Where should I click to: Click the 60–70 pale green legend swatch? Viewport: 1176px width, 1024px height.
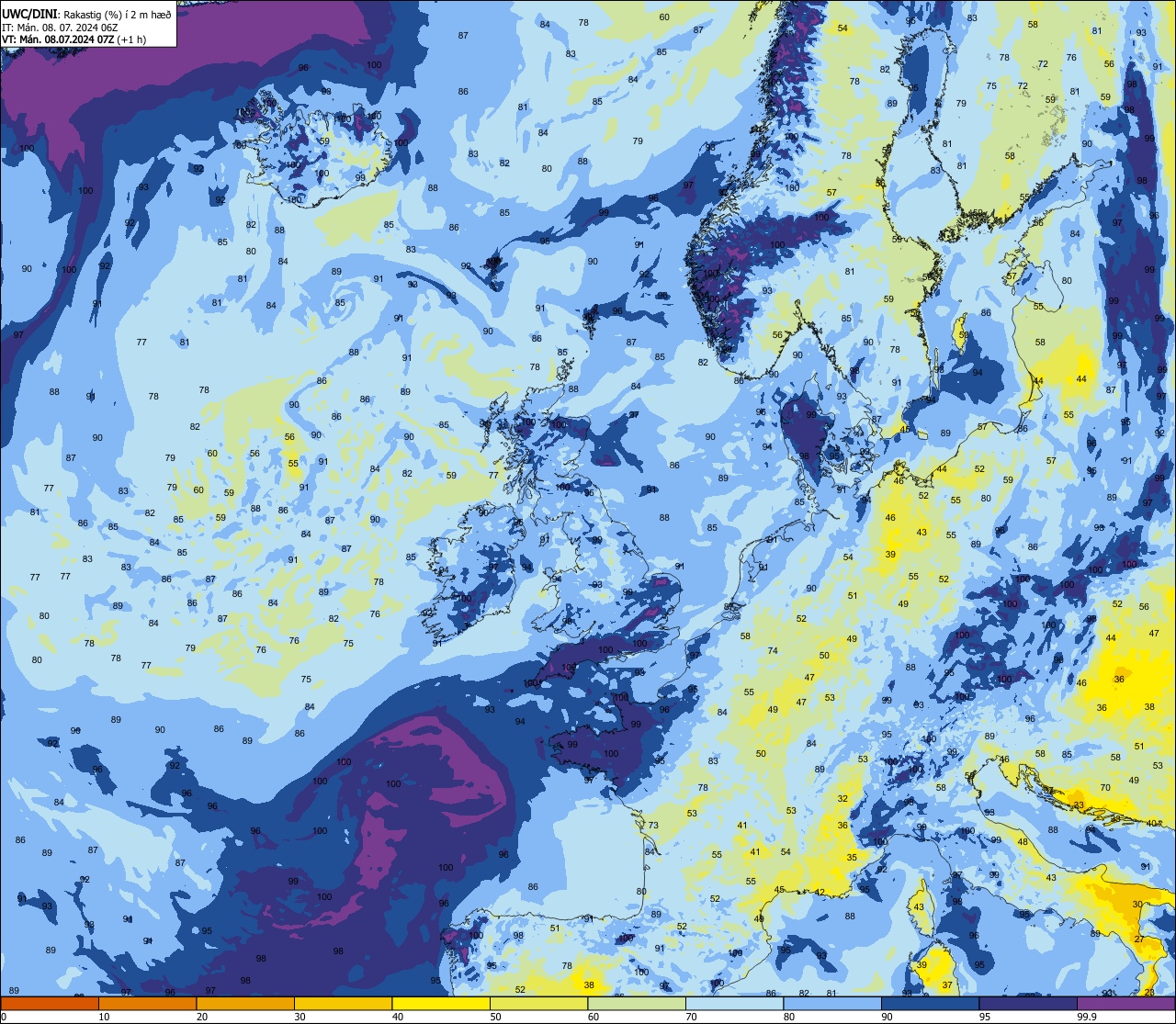(637, 1003)
